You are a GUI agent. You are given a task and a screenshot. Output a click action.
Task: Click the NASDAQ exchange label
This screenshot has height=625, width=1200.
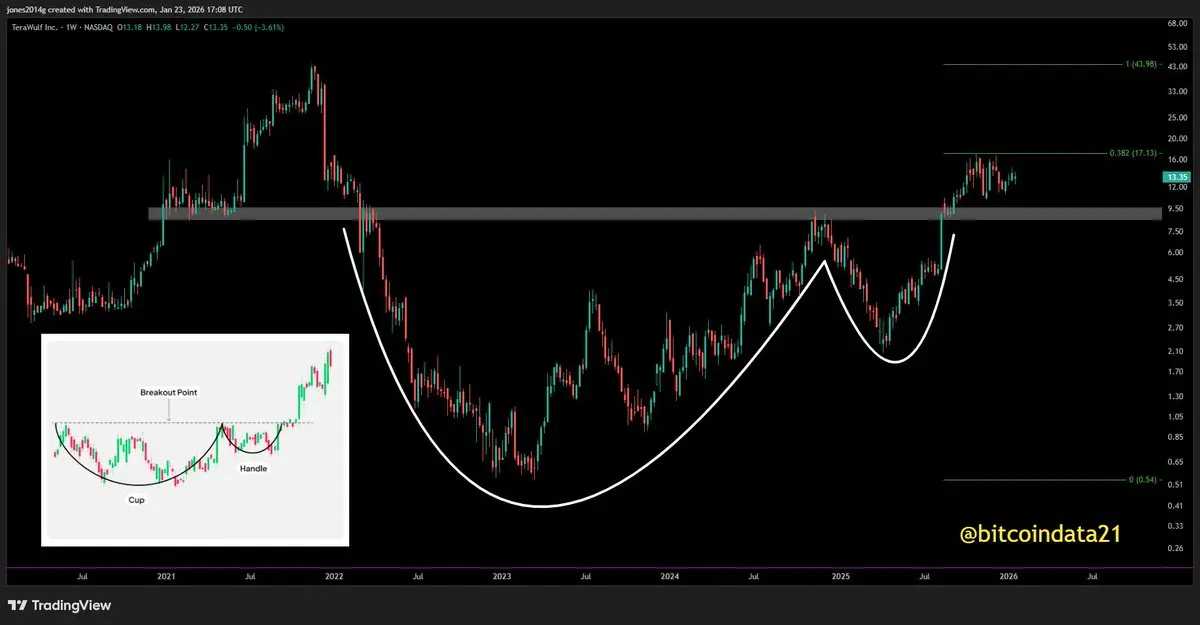pos(96,27)
